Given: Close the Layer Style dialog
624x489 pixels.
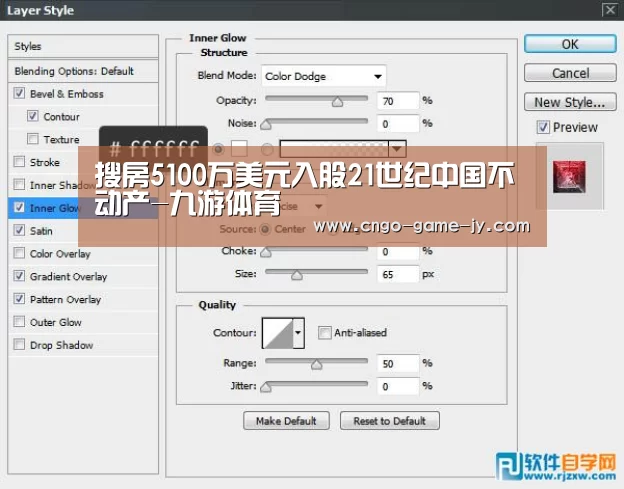Looking at the screenshot, I should click(609, 9).
